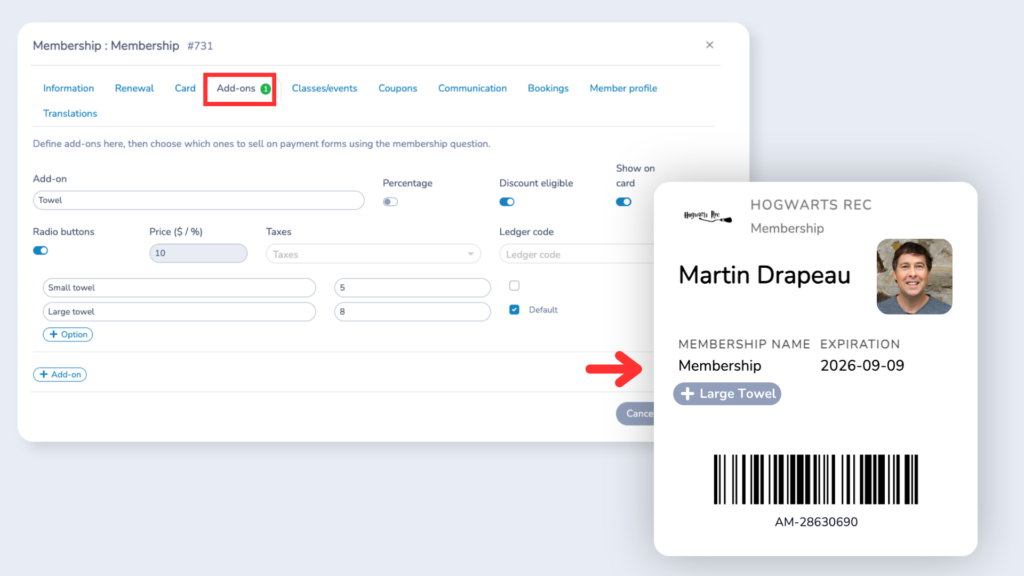Edit the Large towel option name
This screenshot has width=1024, height=576.
point(180,312)
